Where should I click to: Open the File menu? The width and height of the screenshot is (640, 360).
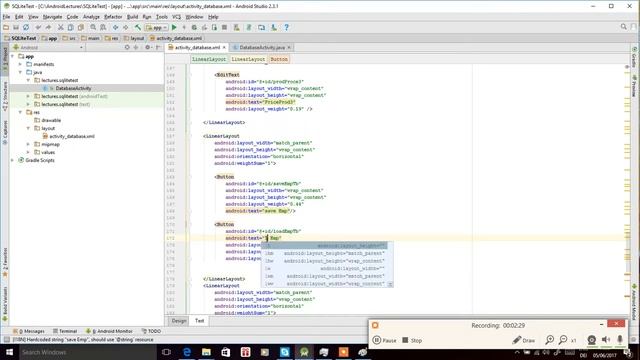click(6, 17)
